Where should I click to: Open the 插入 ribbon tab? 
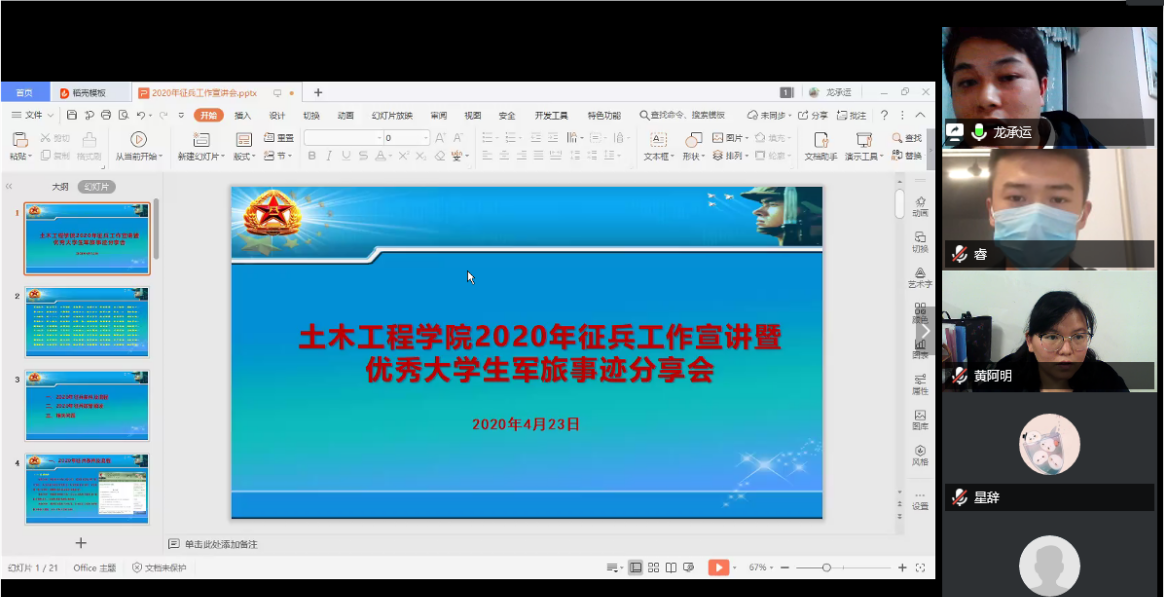point(243,115)
